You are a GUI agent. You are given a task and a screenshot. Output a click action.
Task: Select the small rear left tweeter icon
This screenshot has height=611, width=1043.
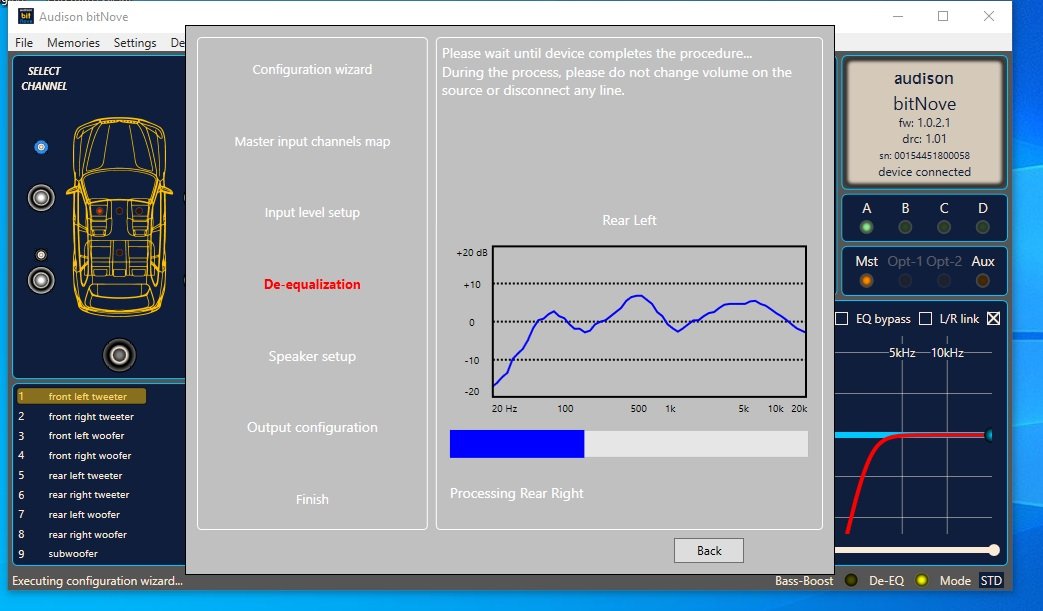(41, 255)
